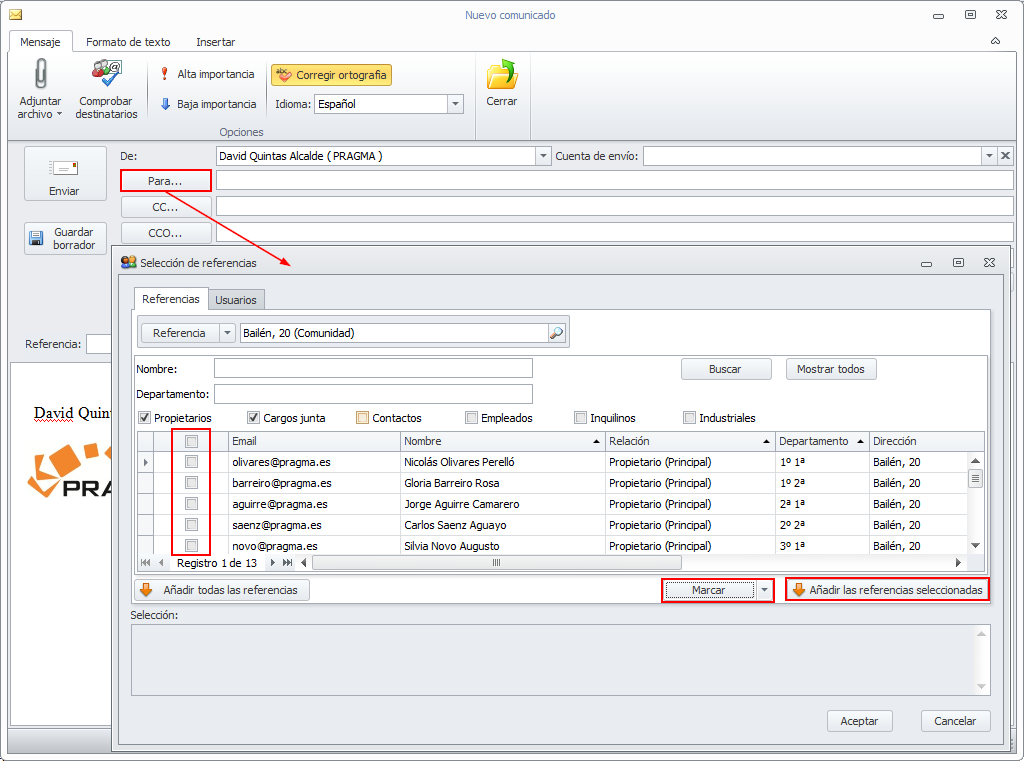Go to last record navigation icon
The width and height of the screenshot is (1024, 761).
click(x=287, y=562)
